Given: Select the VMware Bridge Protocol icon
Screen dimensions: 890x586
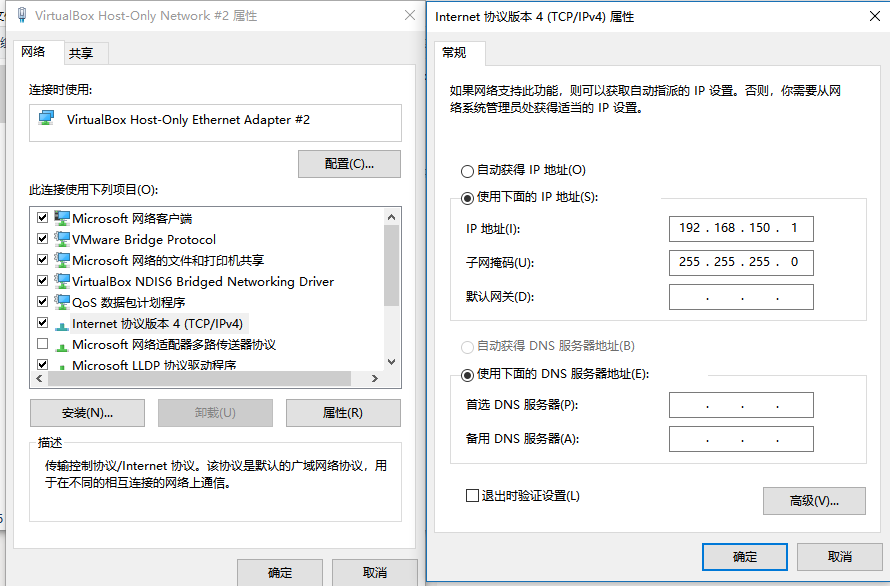Looking at the screenshot, I should click(x=62, y=239).
